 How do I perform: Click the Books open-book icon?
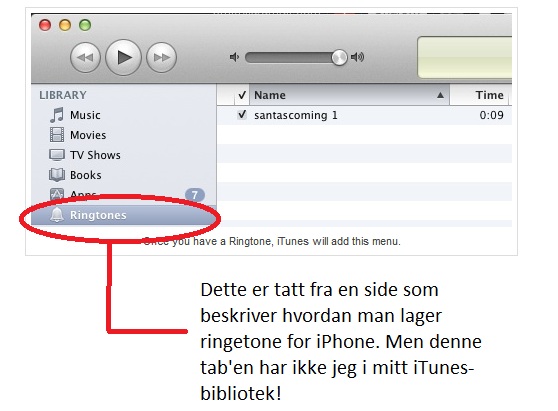pos(57,175)
